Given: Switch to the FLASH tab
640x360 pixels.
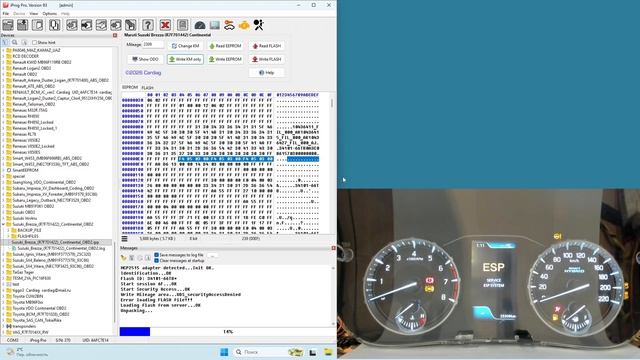Looking at the screenshot, I should coord(147,87).
